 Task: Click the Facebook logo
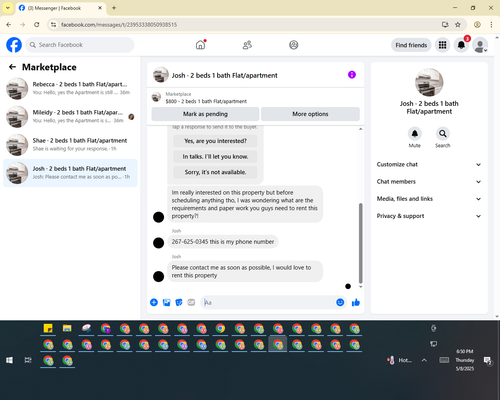(14, 45)
